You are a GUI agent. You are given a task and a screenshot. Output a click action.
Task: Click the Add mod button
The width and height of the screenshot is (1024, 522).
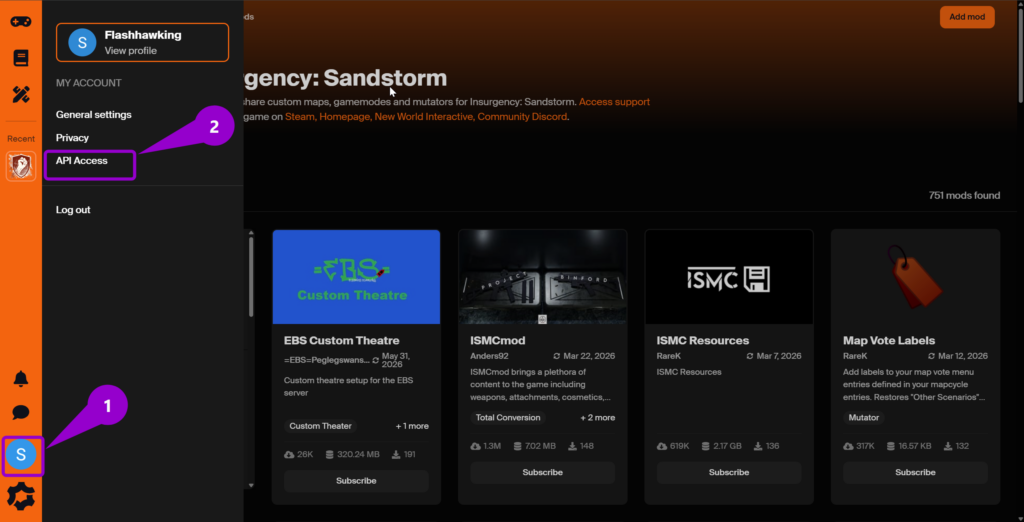[x=967, y=17]
